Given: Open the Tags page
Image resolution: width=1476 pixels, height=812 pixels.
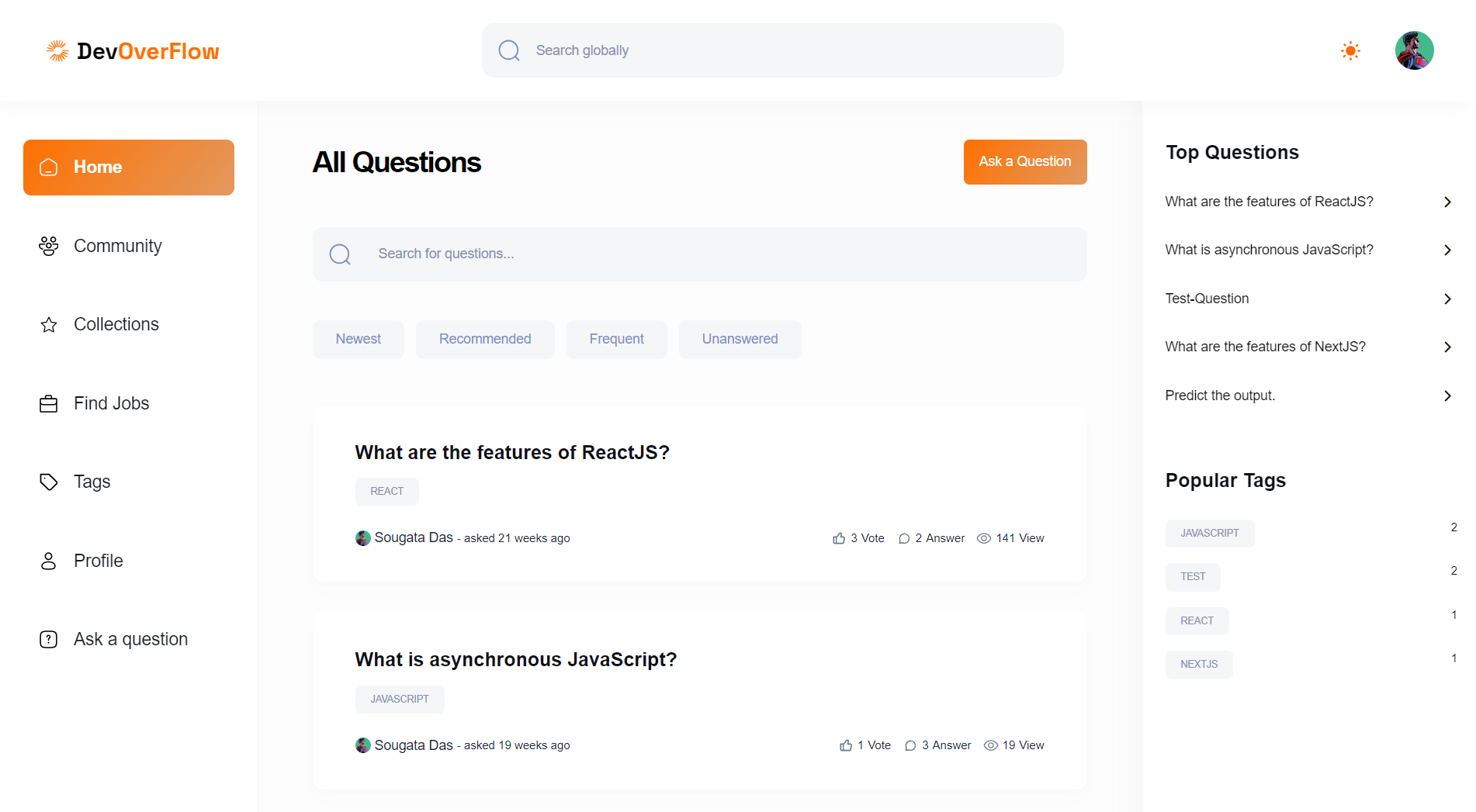Looking at the screenshot, I should point(92,482).
